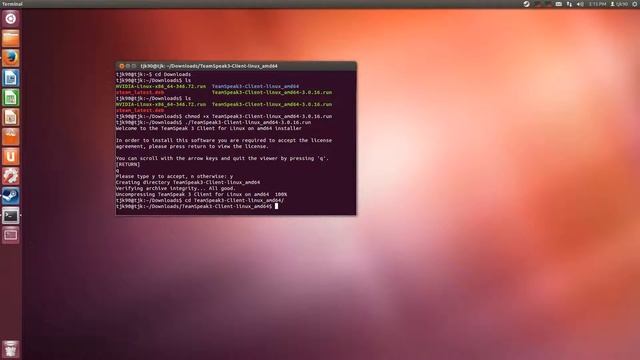Open the network connections indicator
Image resolution: width=640 pixels, height=360 pixels.
(569, 4)
